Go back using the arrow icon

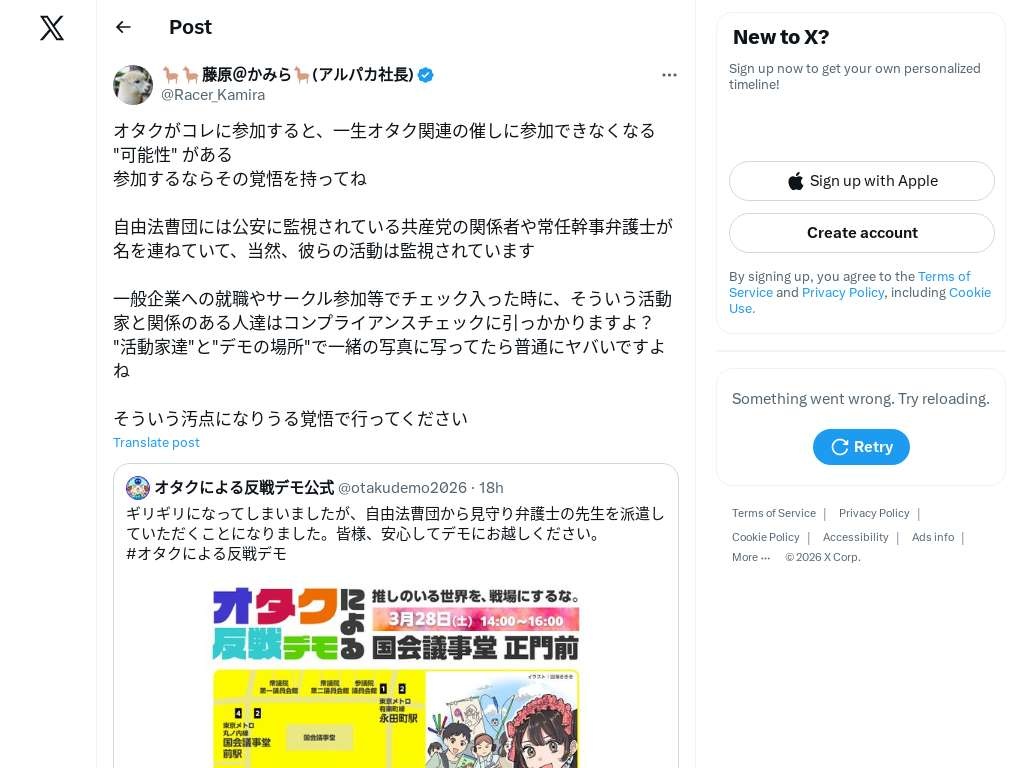pyautogui.click(x=123, y=27)
